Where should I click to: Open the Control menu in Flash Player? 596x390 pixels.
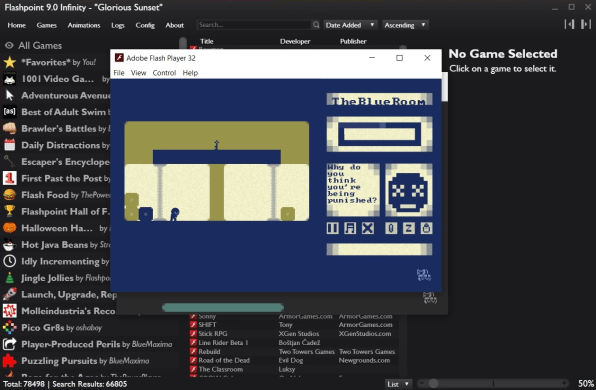coord(164,73)
